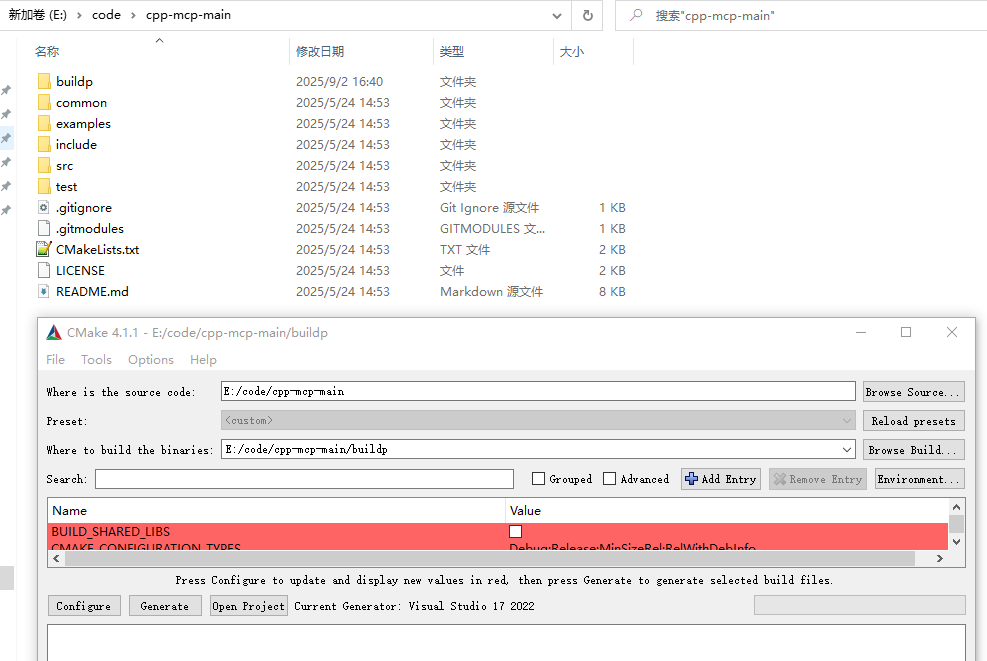987x661 pixels.
Task: Select the CMakeLists.txt file name
Action: (98, 250)
